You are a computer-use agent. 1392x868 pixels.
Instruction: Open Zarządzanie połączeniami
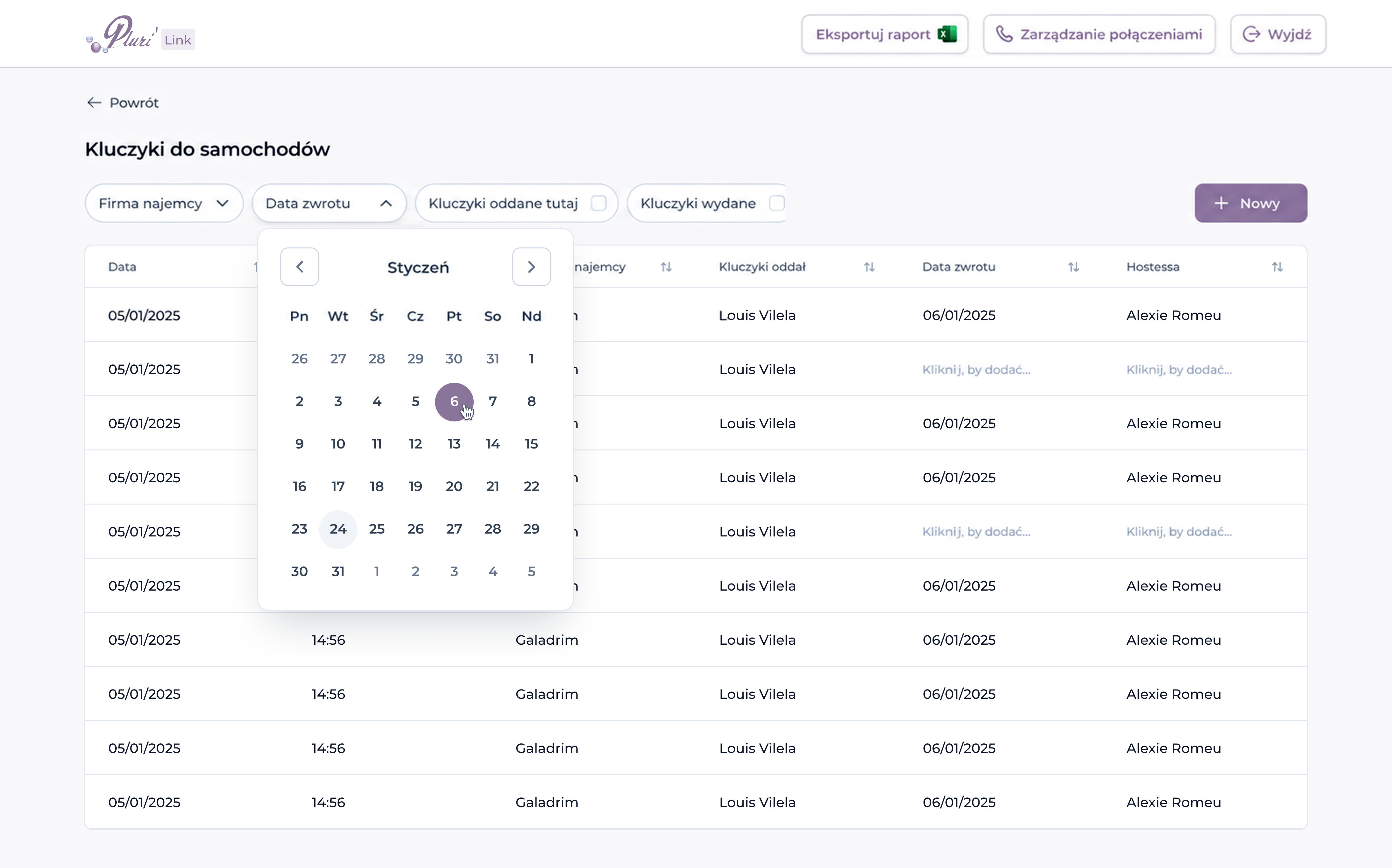pos(1099,34)
